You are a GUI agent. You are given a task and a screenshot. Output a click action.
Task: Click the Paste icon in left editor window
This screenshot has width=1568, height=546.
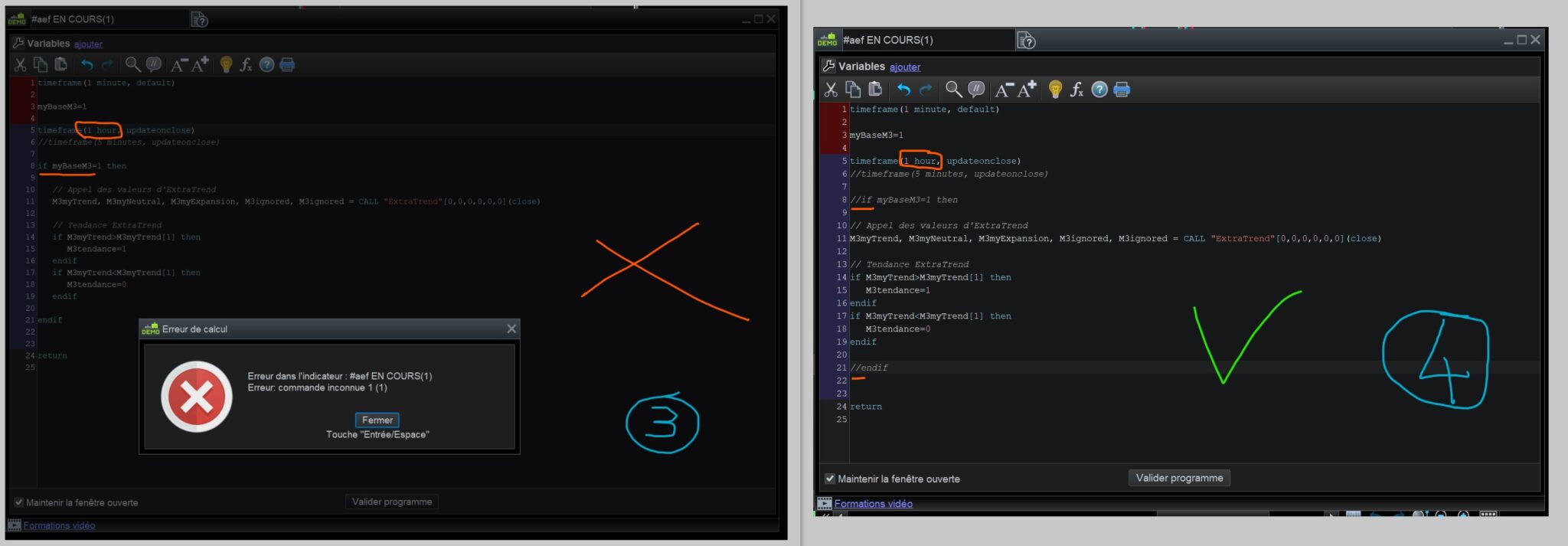(x=60, y=64)
